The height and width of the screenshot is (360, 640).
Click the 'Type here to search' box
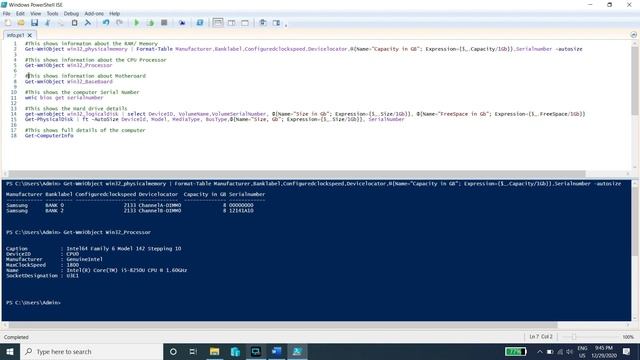coord(91,351)
